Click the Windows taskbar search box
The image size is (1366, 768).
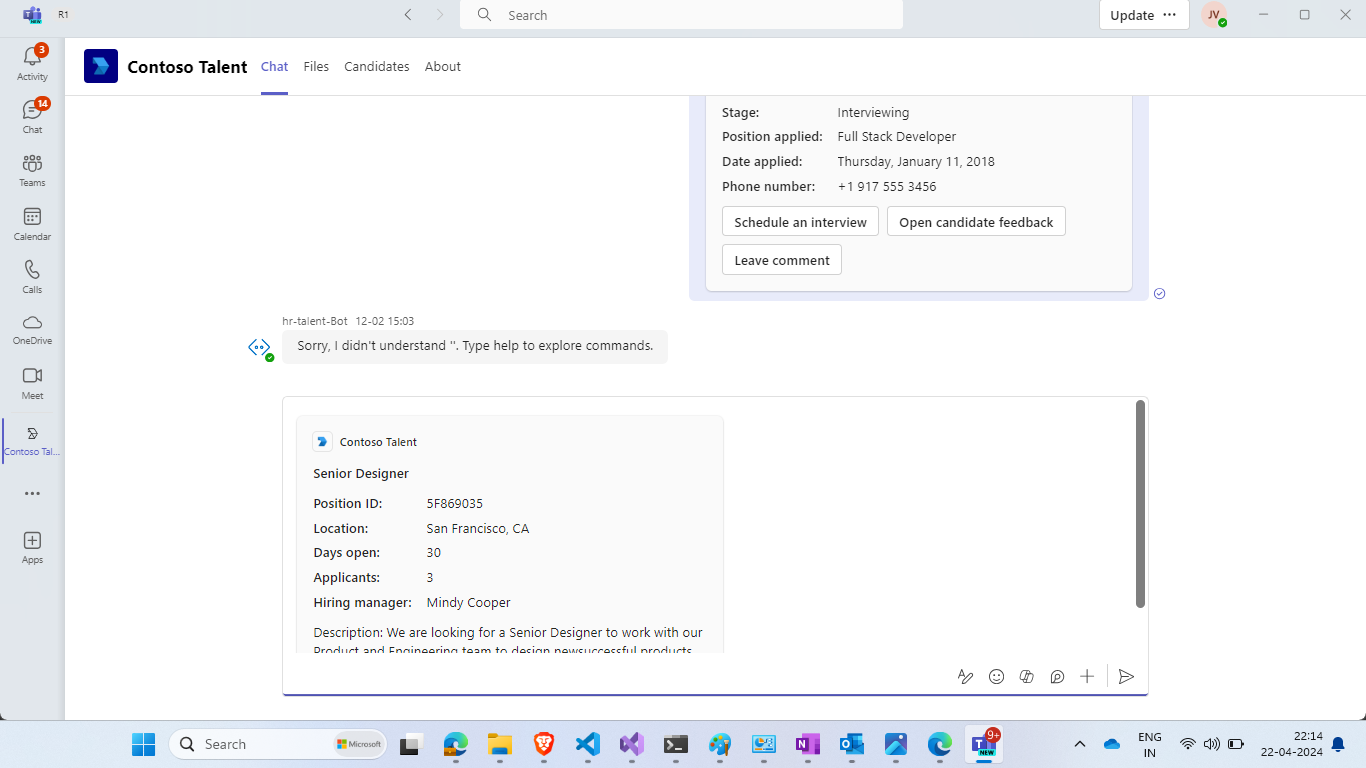pyautogui.click(x=278, y=744)
